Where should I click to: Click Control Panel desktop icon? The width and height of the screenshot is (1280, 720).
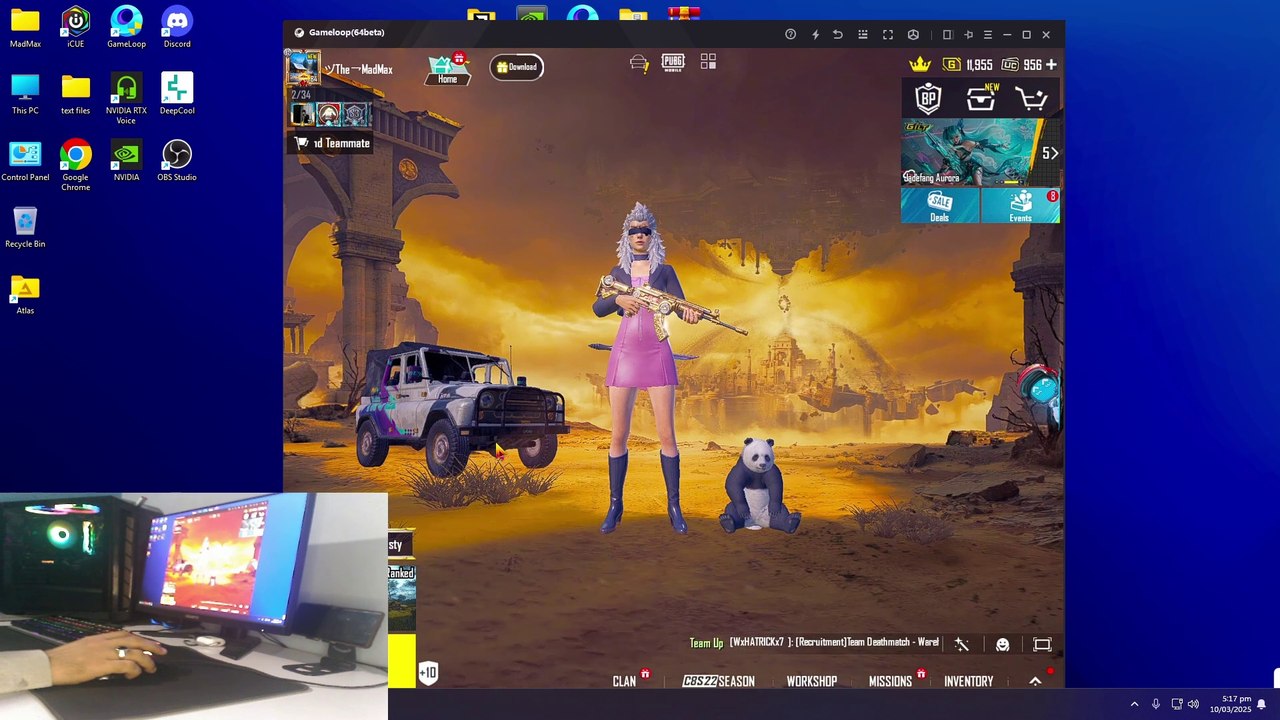[x=25, y=161]
